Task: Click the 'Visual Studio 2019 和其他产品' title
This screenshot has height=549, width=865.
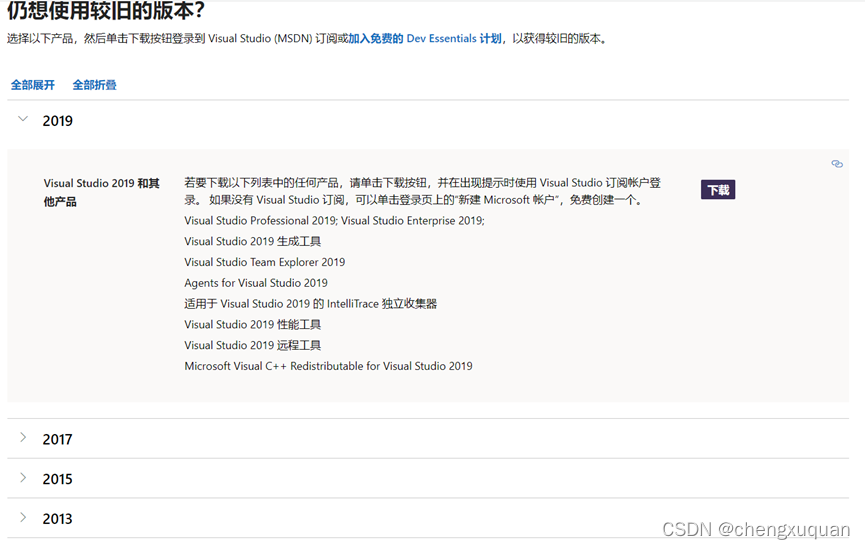Action: coord(102,192)
